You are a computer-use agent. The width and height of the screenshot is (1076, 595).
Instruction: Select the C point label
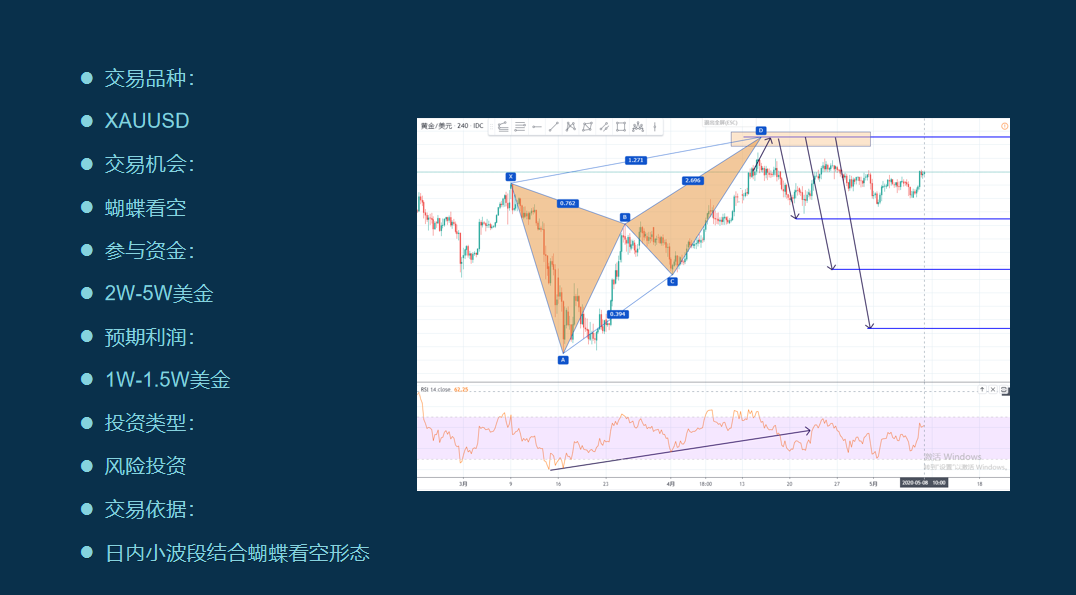672,281
